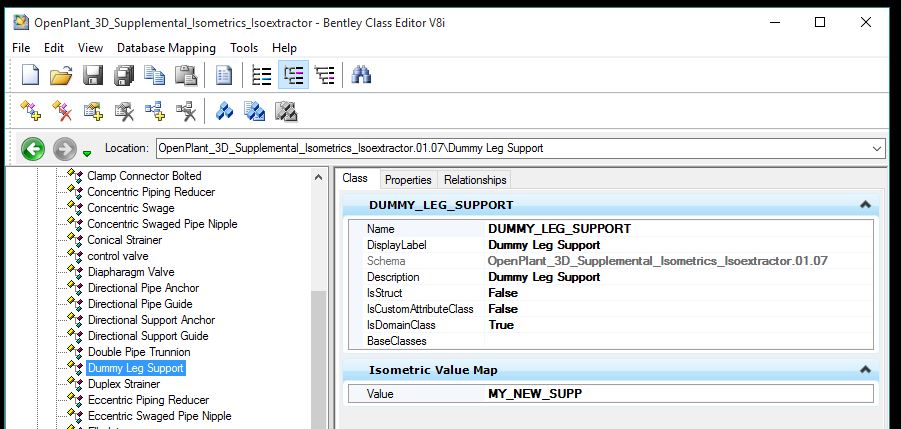
Task: Select Directional Support Anchor class
Action: 152,320
